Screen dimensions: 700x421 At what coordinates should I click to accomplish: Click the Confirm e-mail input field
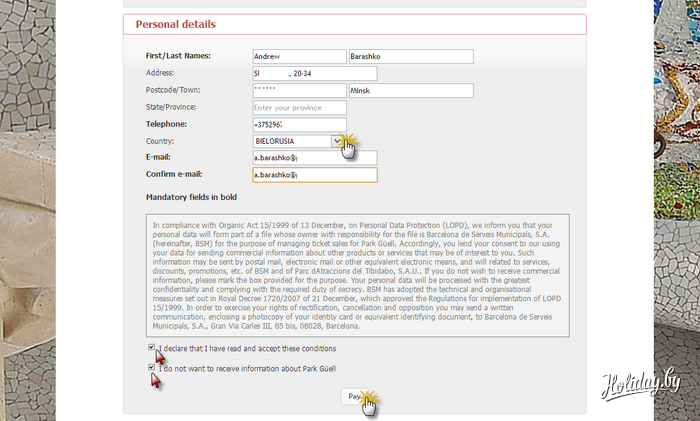click(x=314, y=175)
